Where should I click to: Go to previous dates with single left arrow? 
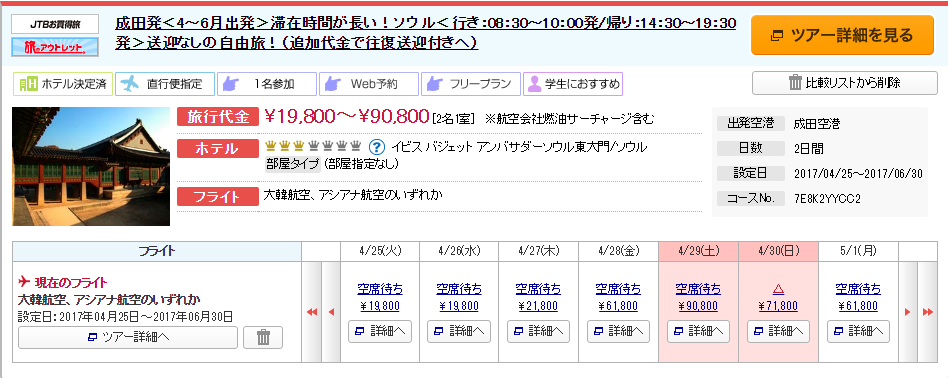click(x=331, y=312)
